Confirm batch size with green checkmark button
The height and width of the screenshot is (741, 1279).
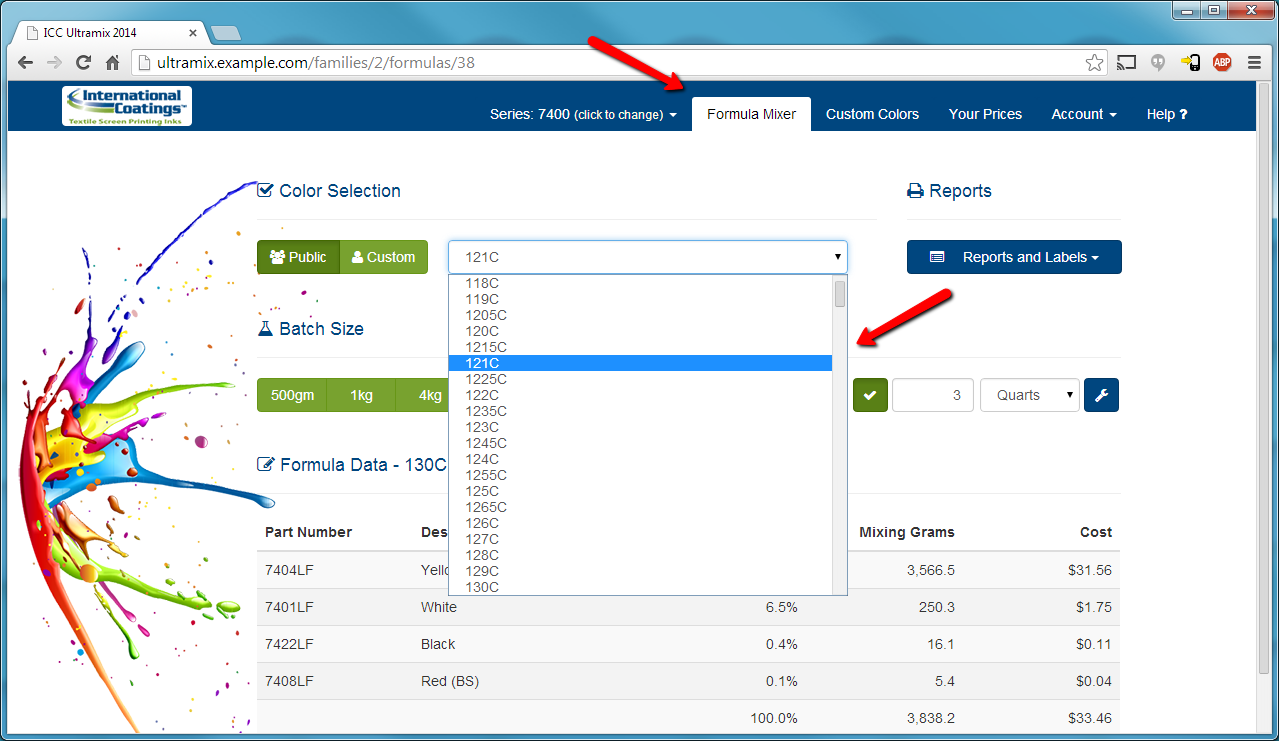pos(870,395)
